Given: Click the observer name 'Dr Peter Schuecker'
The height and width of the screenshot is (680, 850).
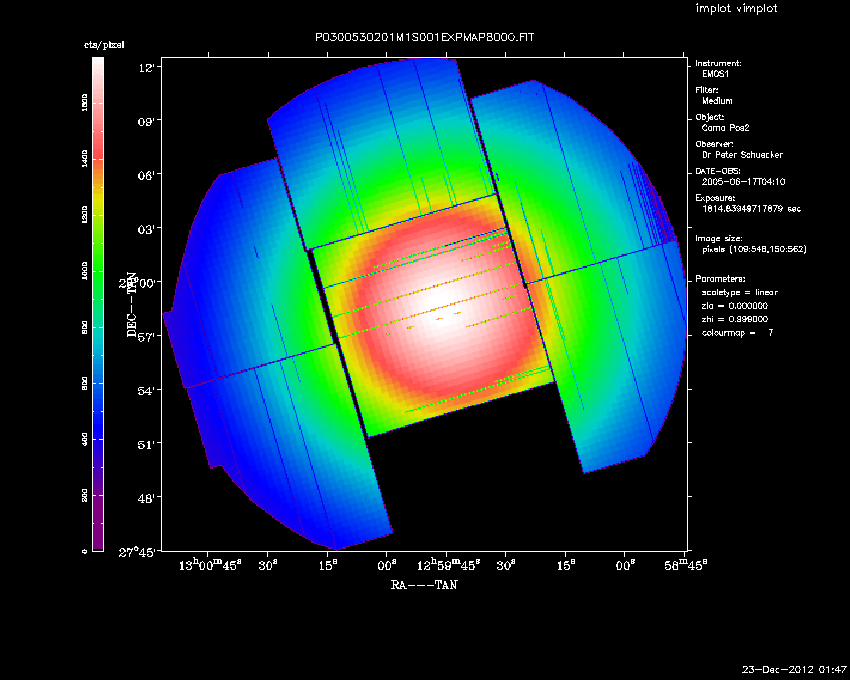Looking at the screenshot, I should click(742, 155).
